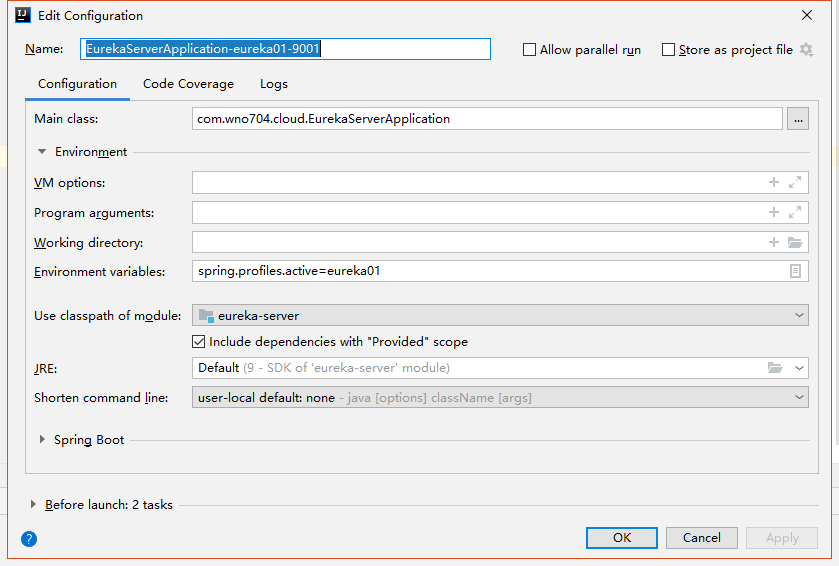Browse for JRE folder
This screenshot has width=839, height=566.
(x=775, y=368)
